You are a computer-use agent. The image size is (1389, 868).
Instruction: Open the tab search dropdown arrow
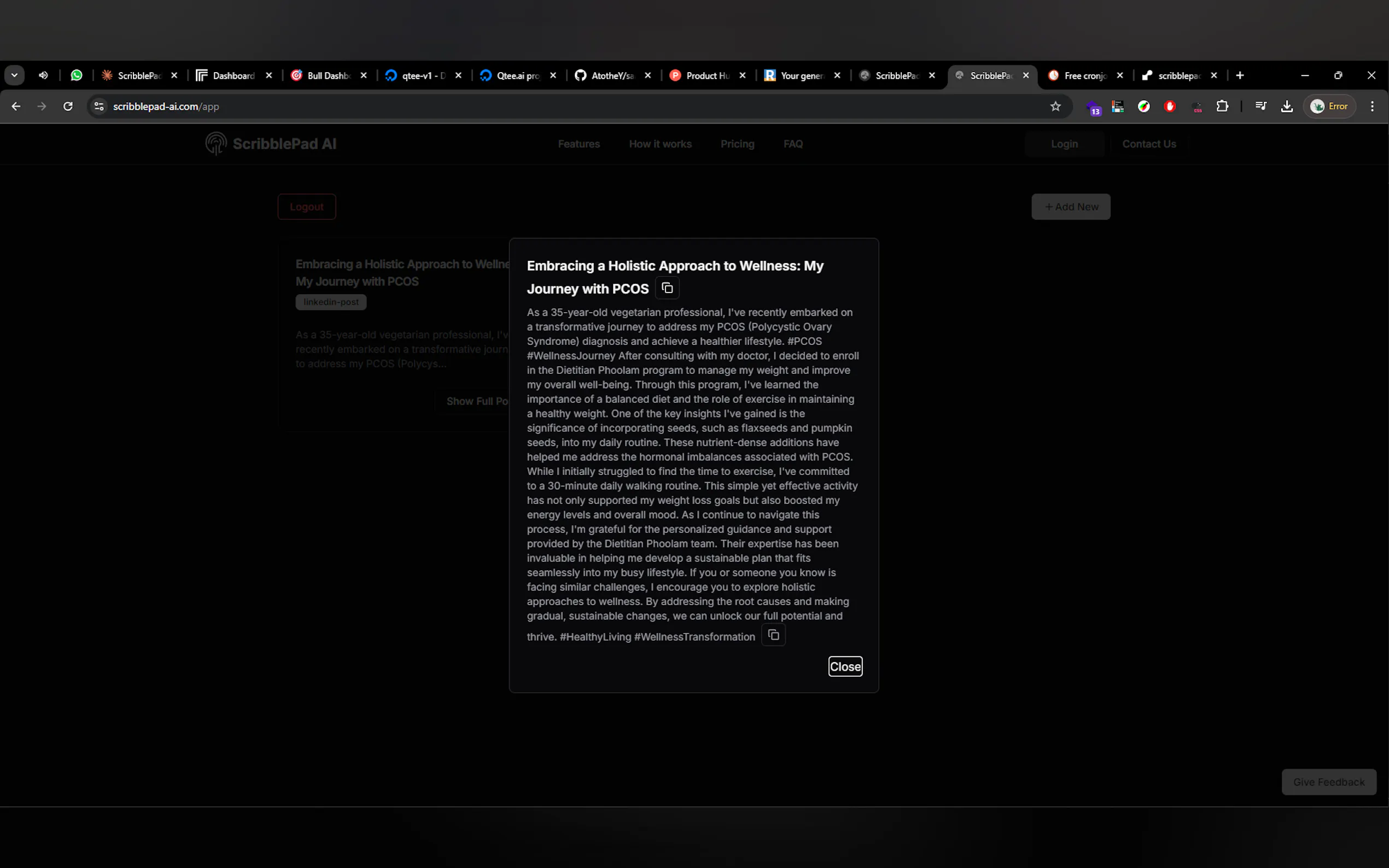click(14, 75)
